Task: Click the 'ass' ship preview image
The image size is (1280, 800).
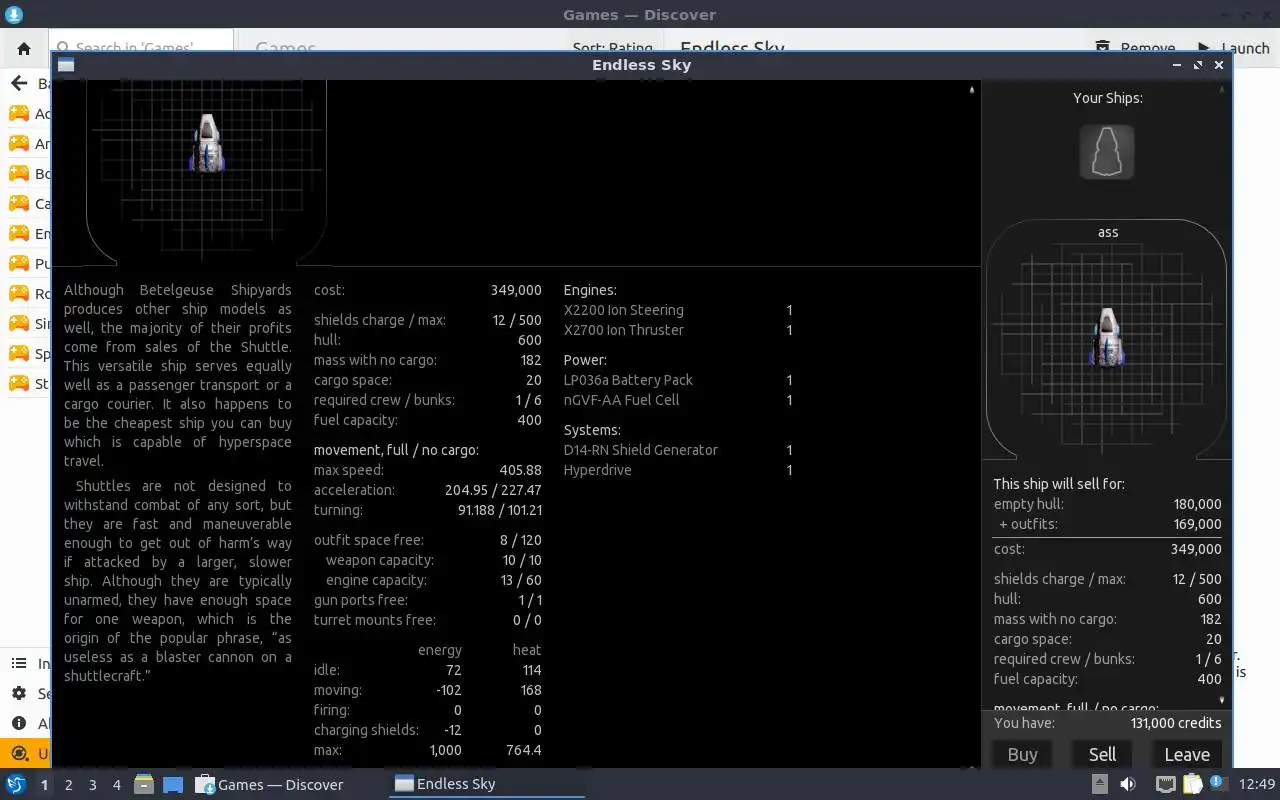Action: pos(1108,337)
